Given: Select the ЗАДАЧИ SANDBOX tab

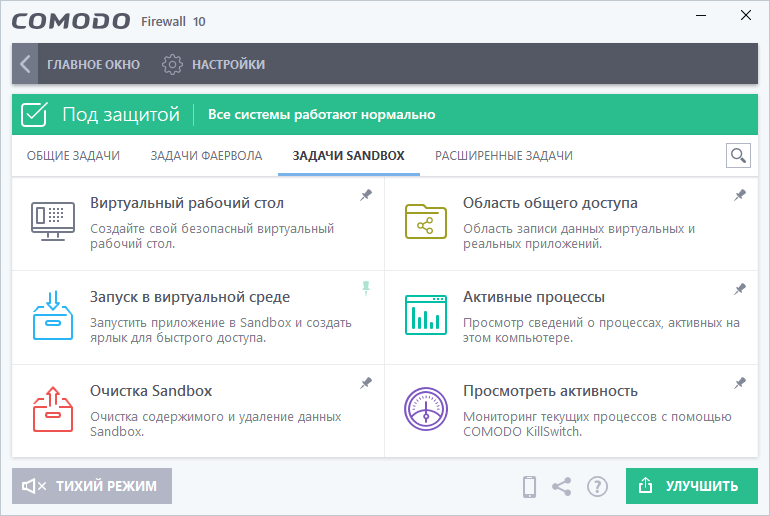Looking at the screenshot, I should 349,156.
